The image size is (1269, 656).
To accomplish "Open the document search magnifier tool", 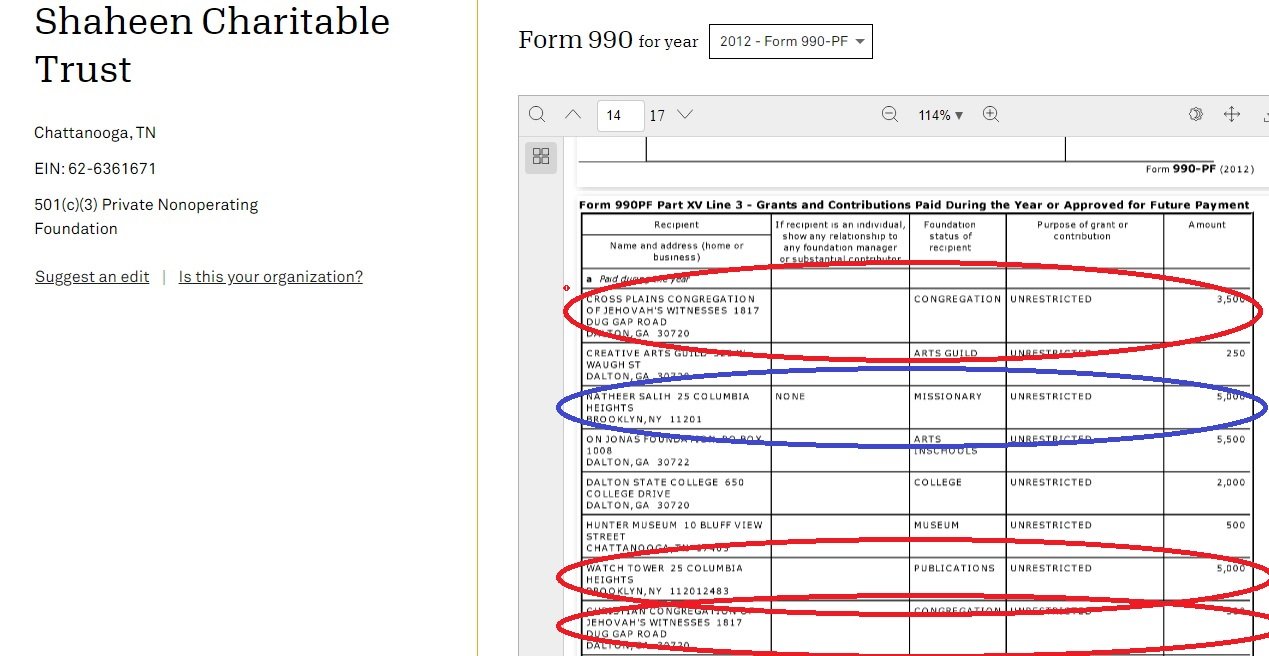I will pos(537,115).
